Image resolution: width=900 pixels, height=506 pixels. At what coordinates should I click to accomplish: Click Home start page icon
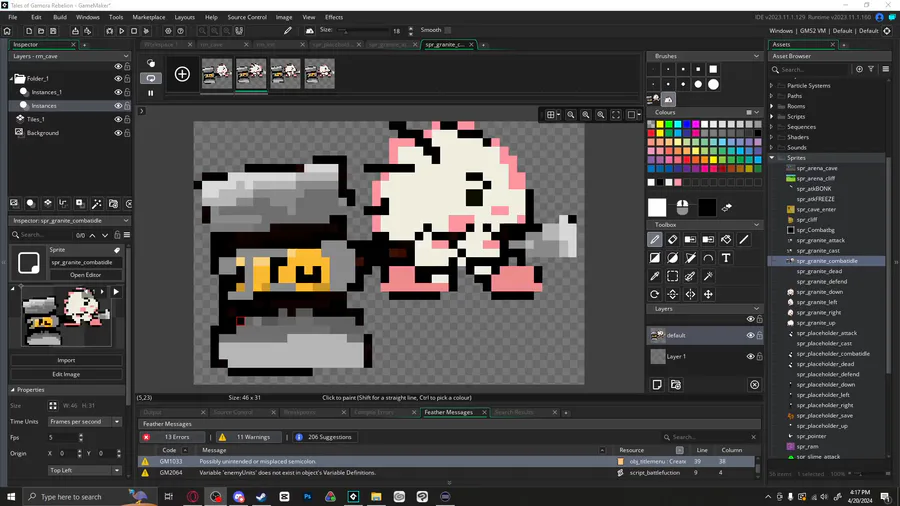pyautogui.click(x=7, y=31)
